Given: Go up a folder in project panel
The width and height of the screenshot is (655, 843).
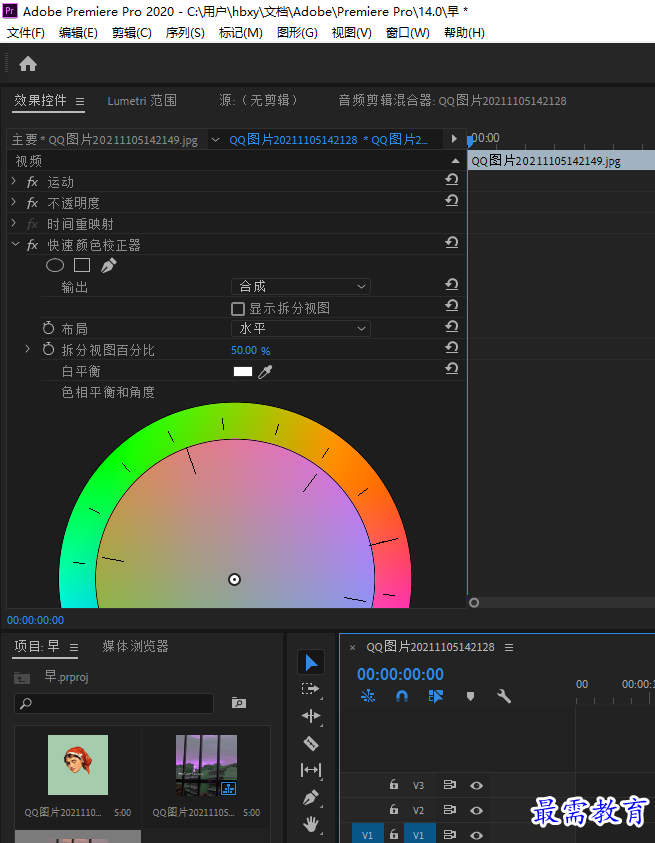Looking at the screenshot, I should [22, 677].
